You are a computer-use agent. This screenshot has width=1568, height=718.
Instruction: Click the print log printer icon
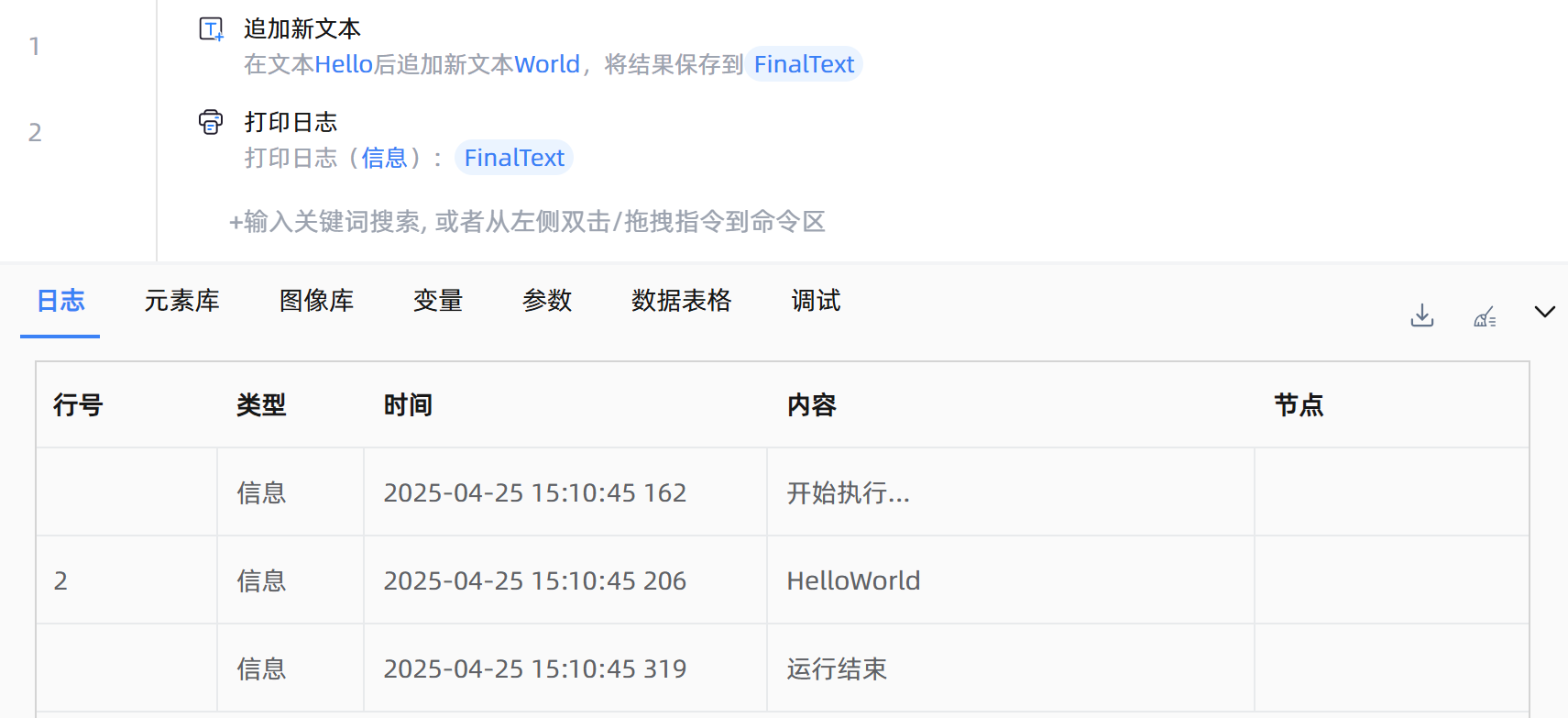[x=211, y=122]
